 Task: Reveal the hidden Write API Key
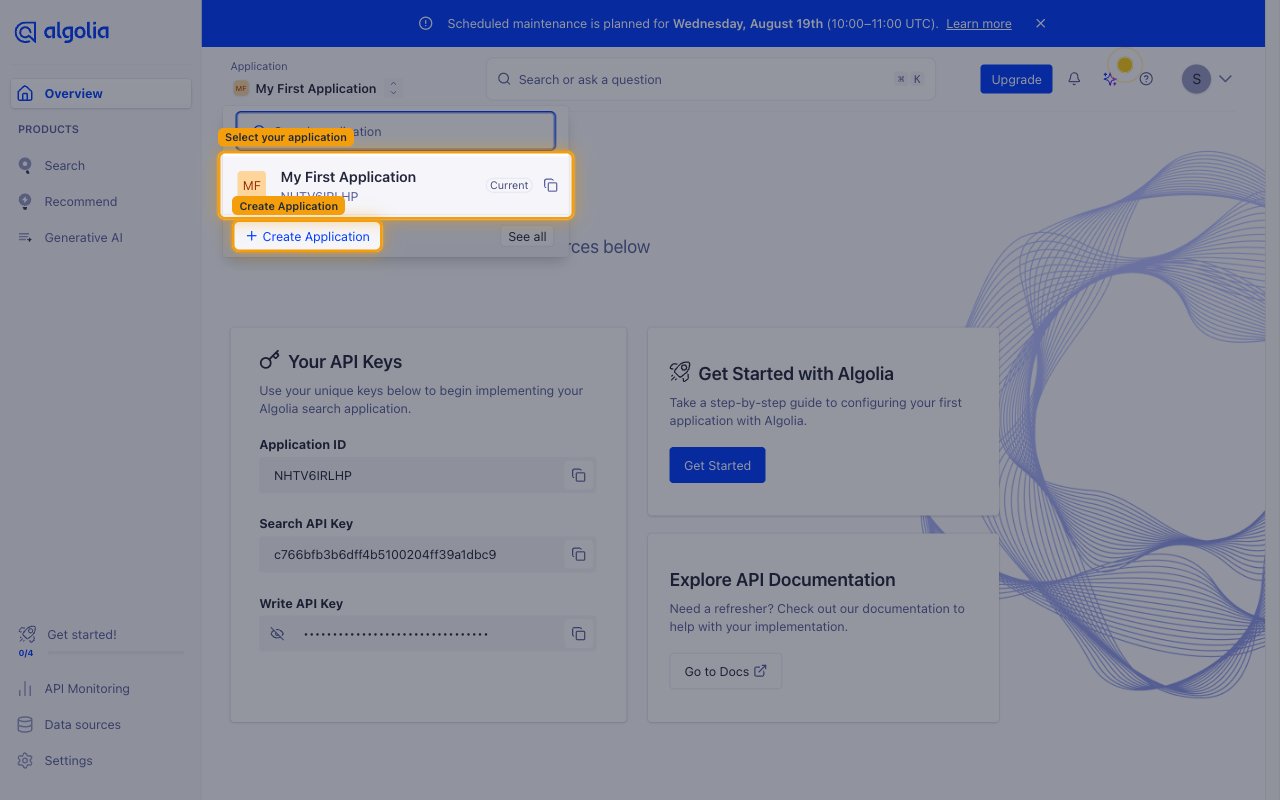(x=278, y=634)
